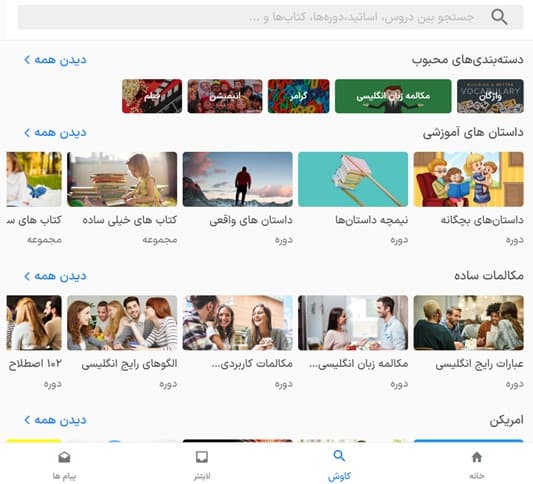Viewport: 533px width, 484px height.
Task: Open the پیام ها messages envelope icon
Action: tap(64, 457)
